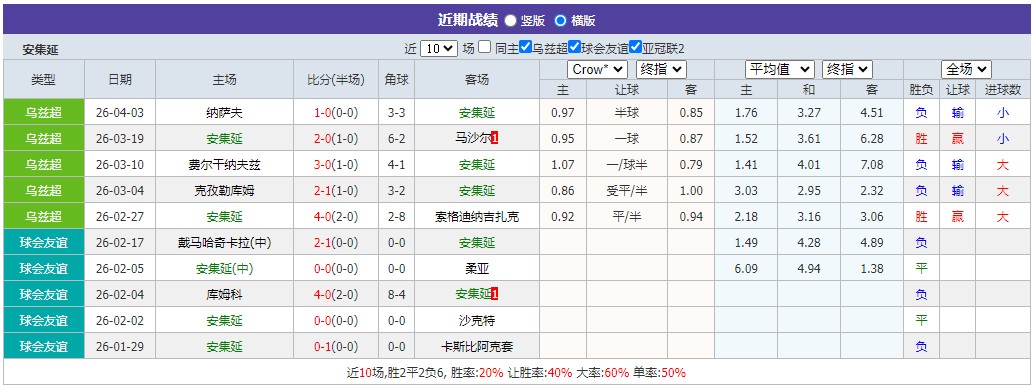Click result 平 on 柔亚 row
The image size is (1032, 385).
click(x=921, y=269)
